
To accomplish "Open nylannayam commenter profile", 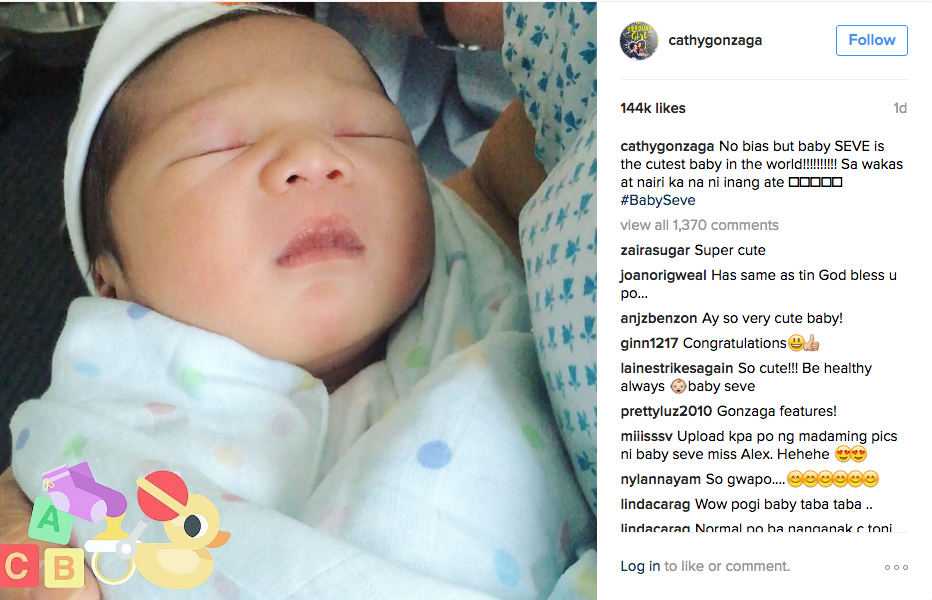I will pos(660,479).
